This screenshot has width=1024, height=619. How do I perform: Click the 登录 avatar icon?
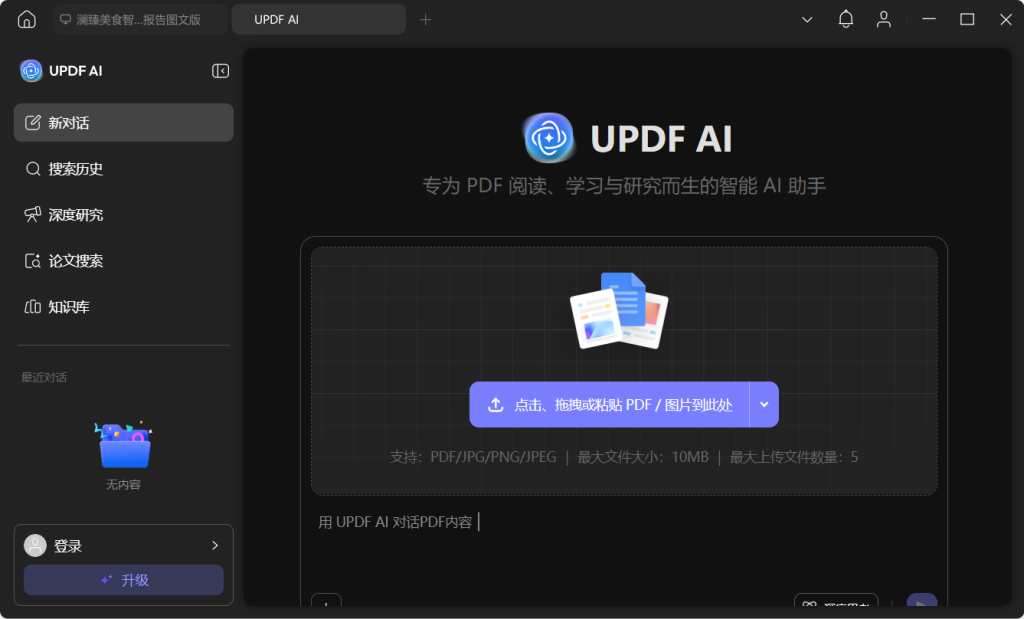36,545
